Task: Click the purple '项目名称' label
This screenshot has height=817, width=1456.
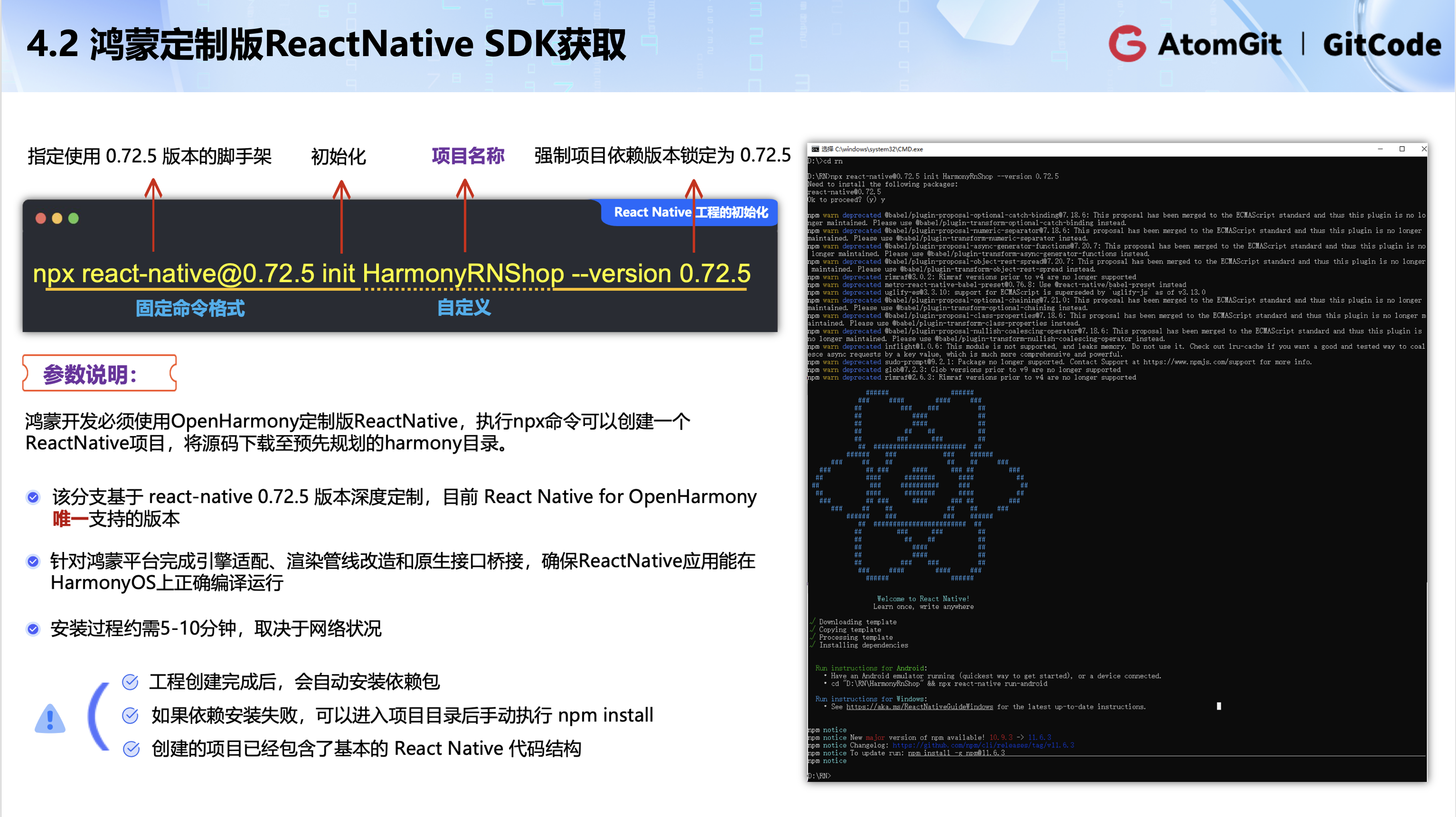Action: pyautogui.click(x=468, y=156)
